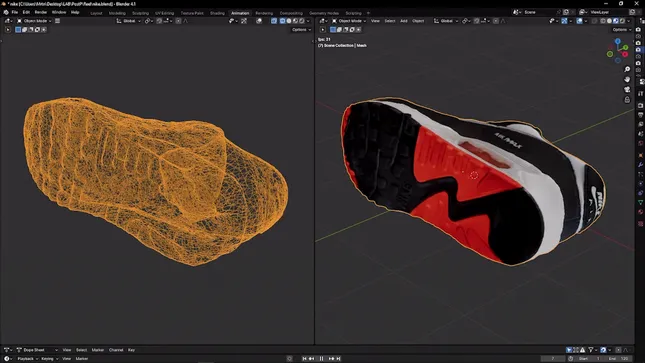The image size is (645, 363).
Task: Toggle camera view icon in viewport
Action: coord(627,89)
